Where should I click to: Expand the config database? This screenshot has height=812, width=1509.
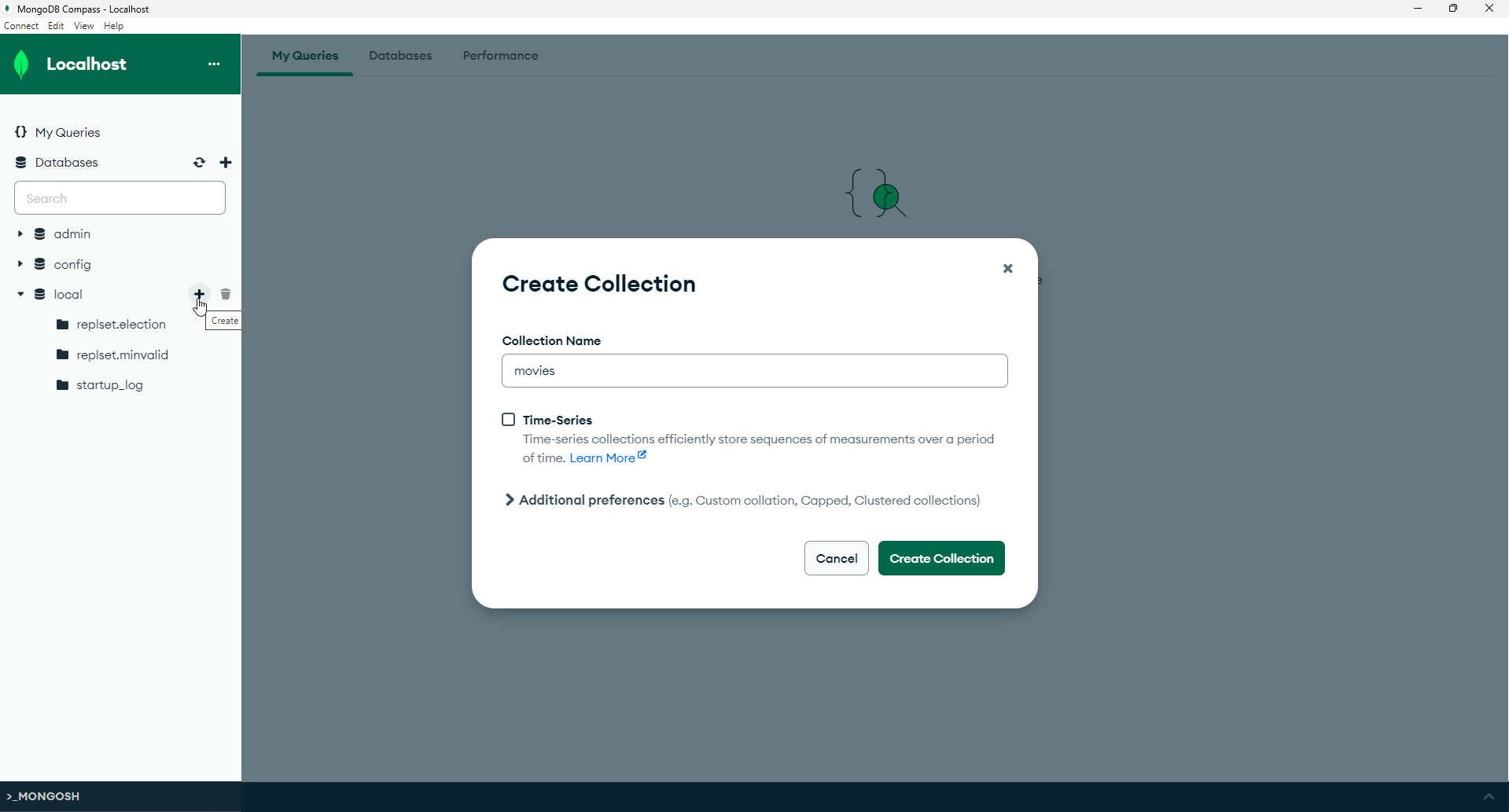(x=19, y=264)
